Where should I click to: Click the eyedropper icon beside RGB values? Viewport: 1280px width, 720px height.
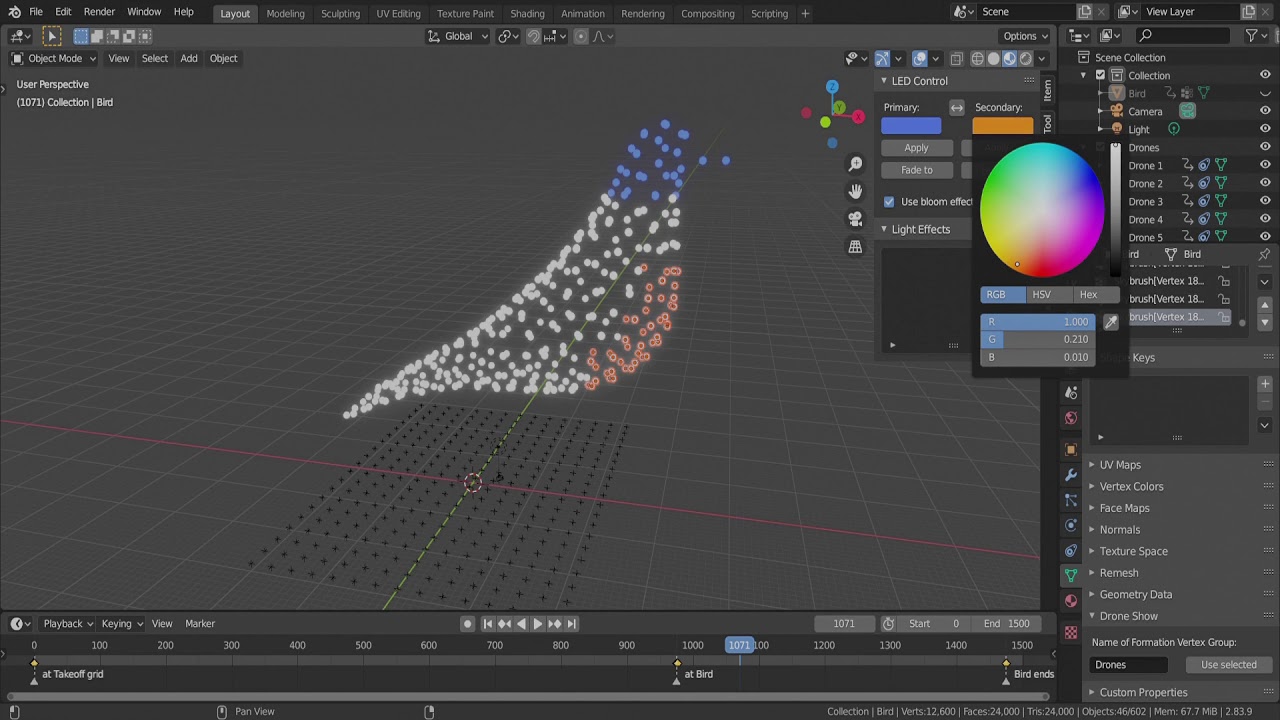[1110, 322]
